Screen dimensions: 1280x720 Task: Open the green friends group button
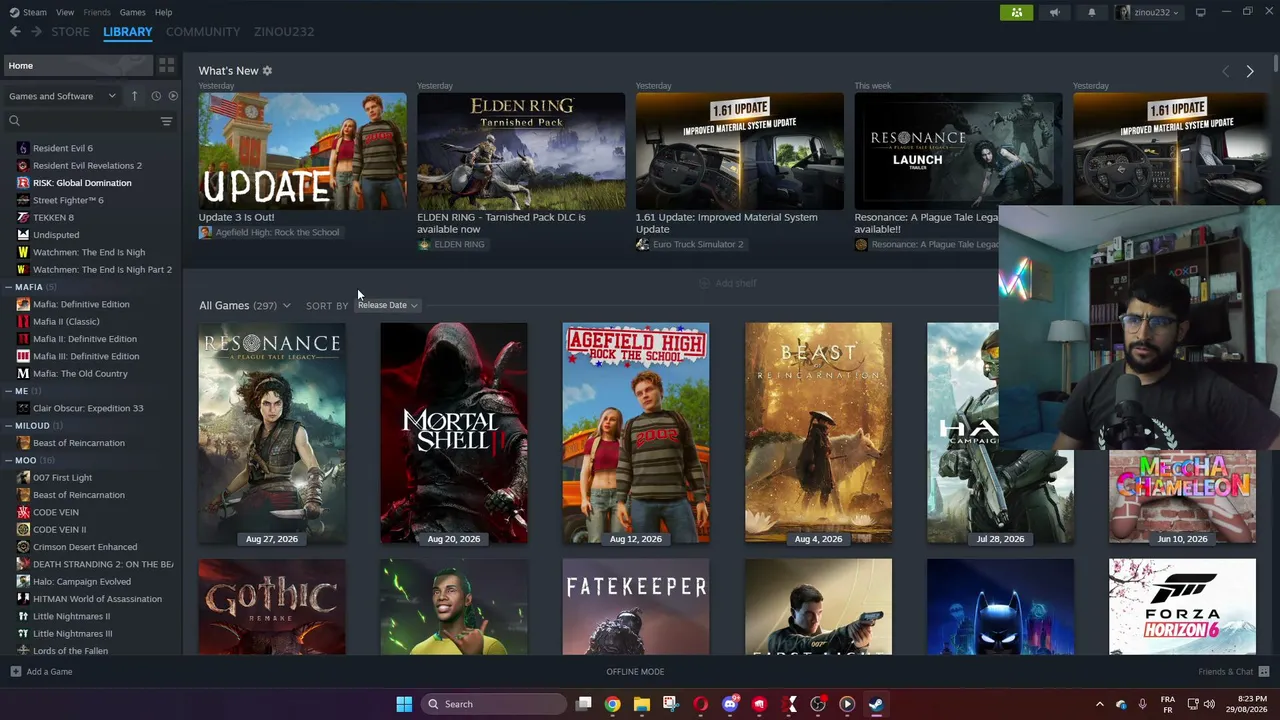pyautogui.click(x=1016, y=12)
